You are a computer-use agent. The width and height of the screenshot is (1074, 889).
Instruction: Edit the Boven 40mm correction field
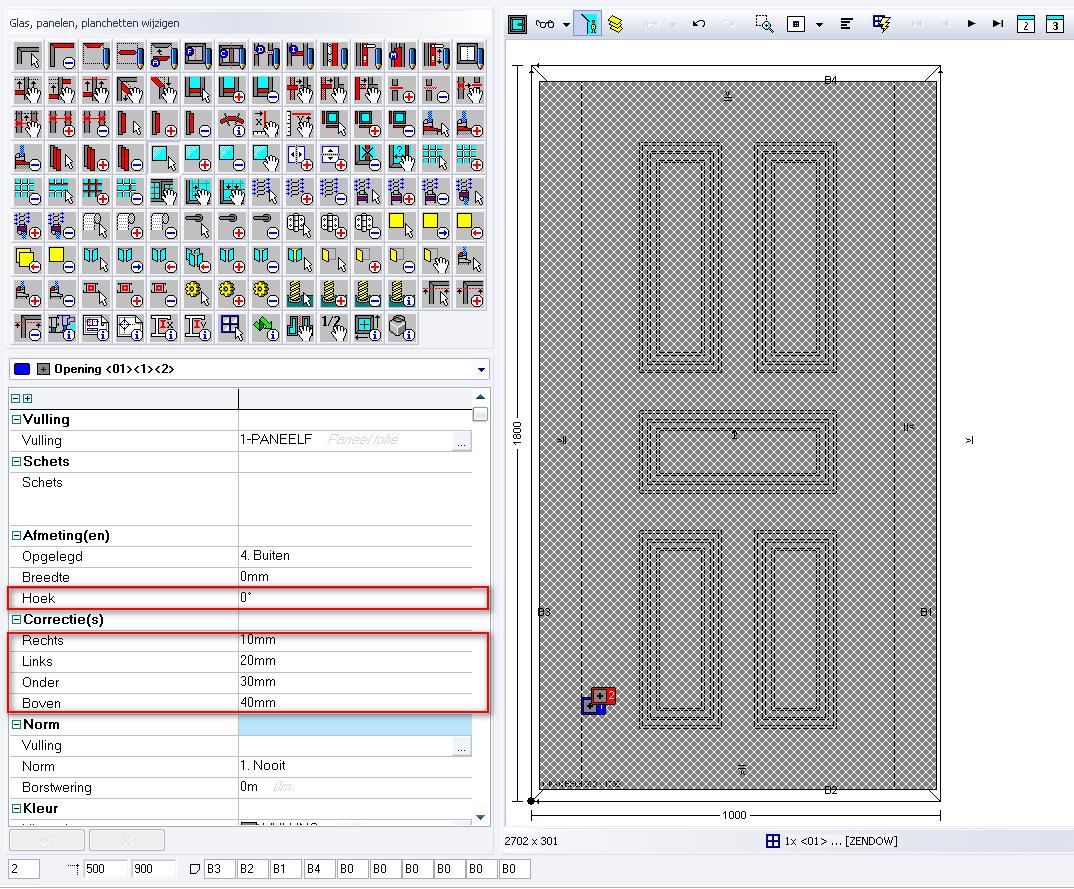coord(355,703)
